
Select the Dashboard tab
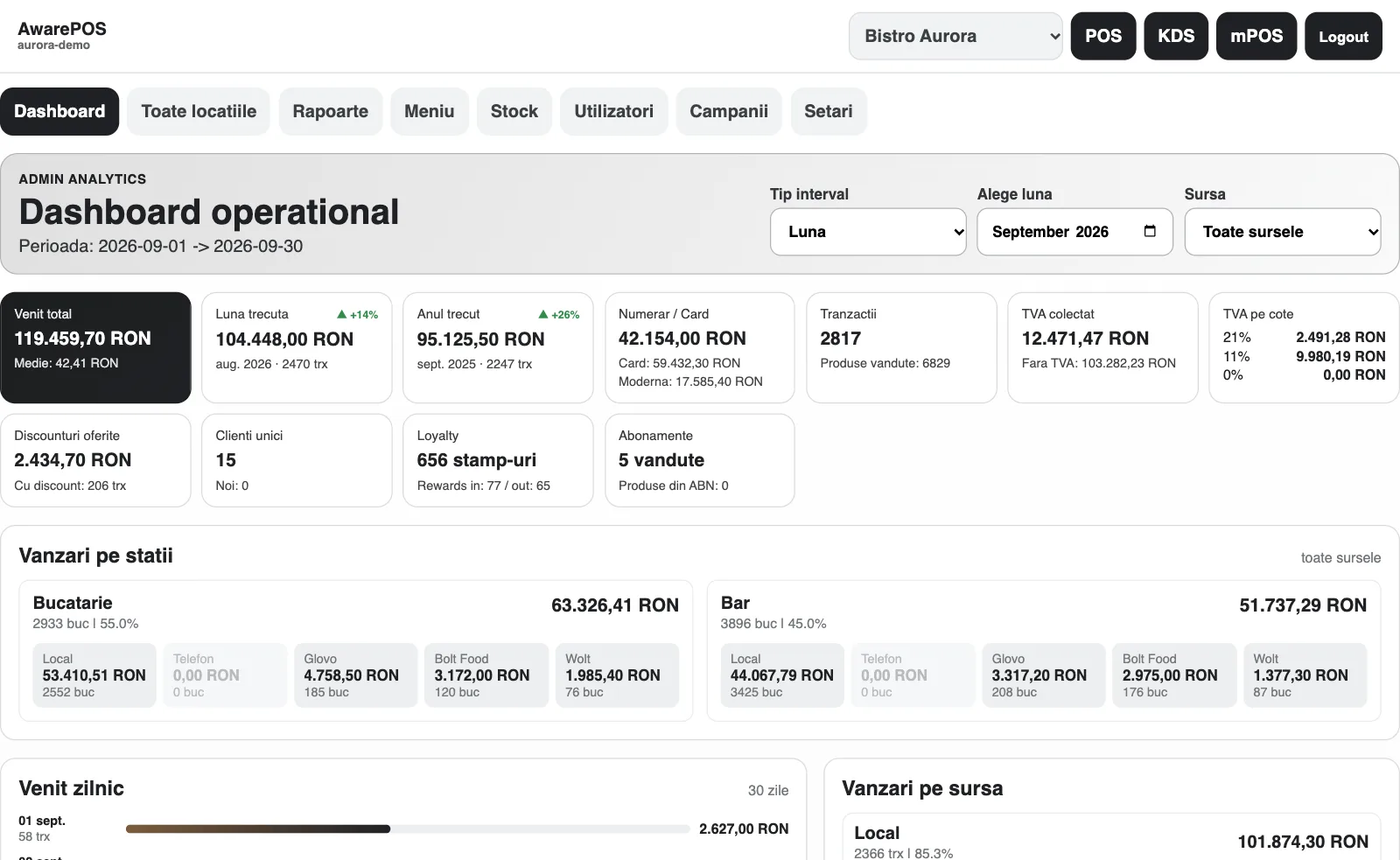[59, 111]
